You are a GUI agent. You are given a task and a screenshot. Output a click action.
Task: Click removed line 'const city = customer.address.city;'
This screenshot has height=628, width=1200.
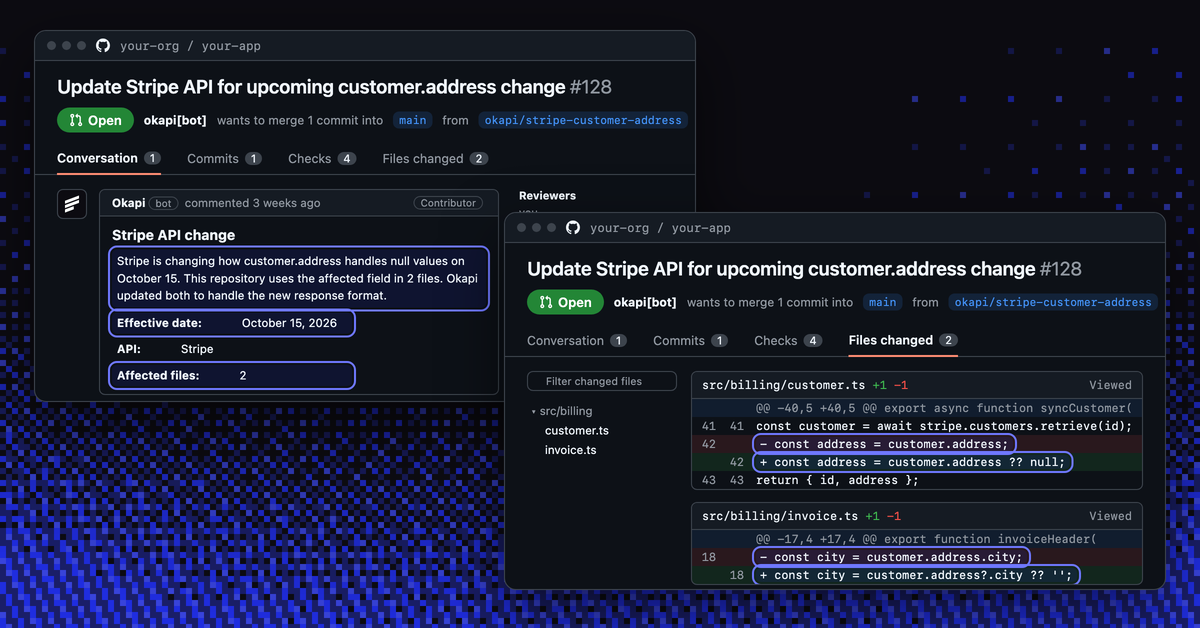tap(891, 557)
